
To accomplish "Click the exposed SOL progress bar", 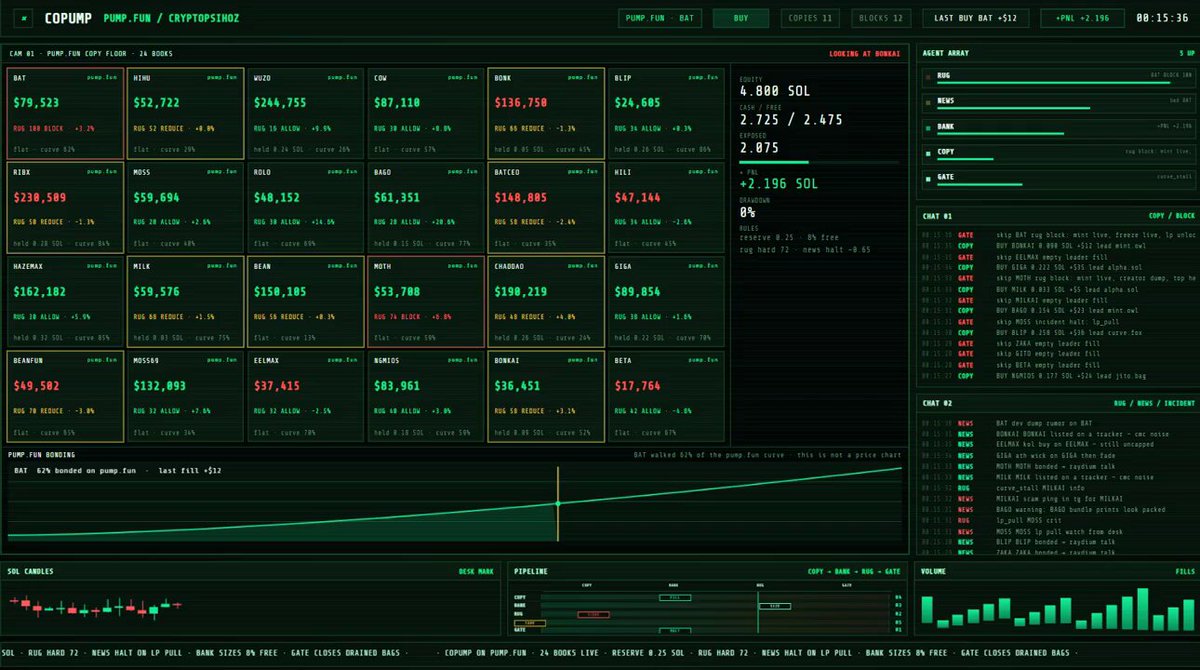I will [x=819, y=162].
